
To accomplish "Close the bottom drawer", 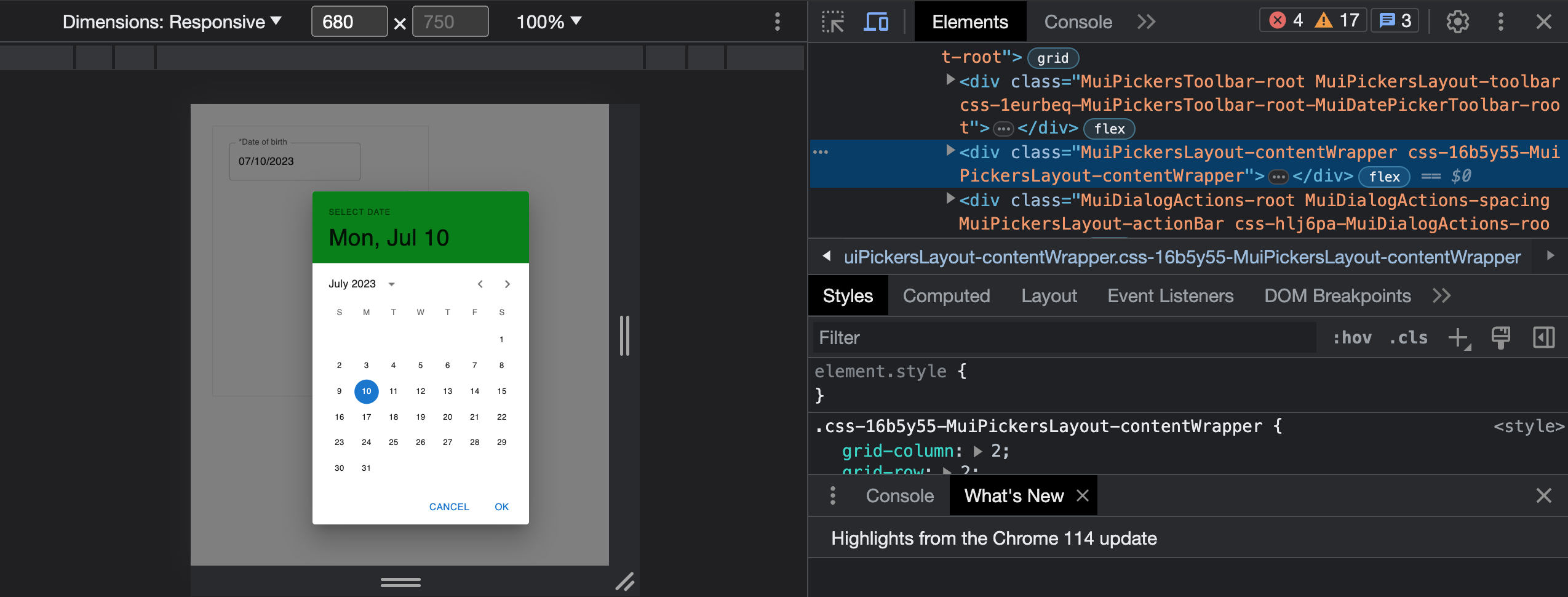I will tap(1543, 495).
